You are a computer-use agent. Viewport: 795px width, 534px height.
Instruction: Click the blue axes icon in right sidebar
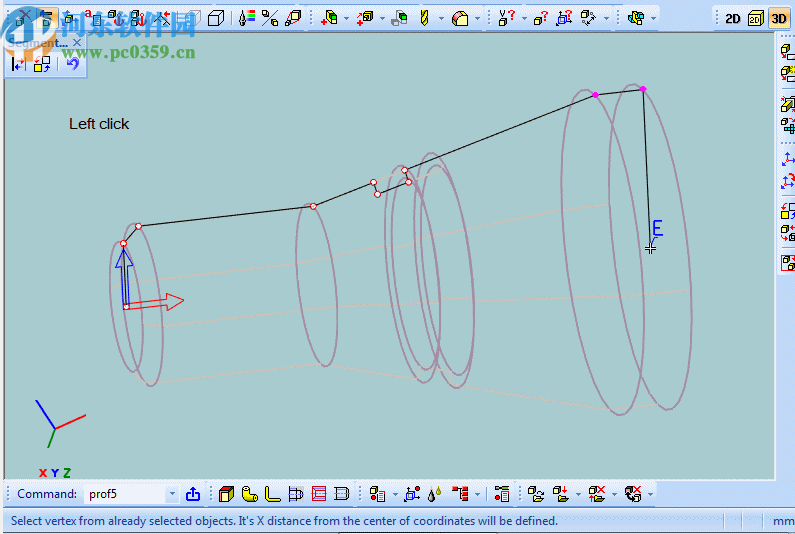(x=787, y=159)
